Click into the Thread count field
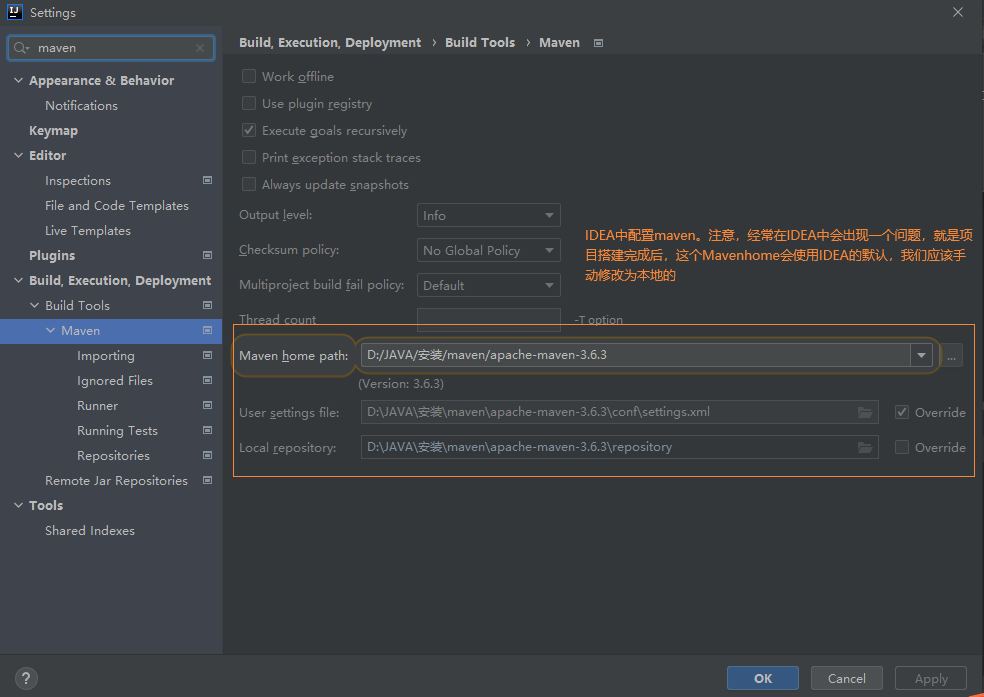The width and height of the screenshot is (984, 697). point(488,319)
